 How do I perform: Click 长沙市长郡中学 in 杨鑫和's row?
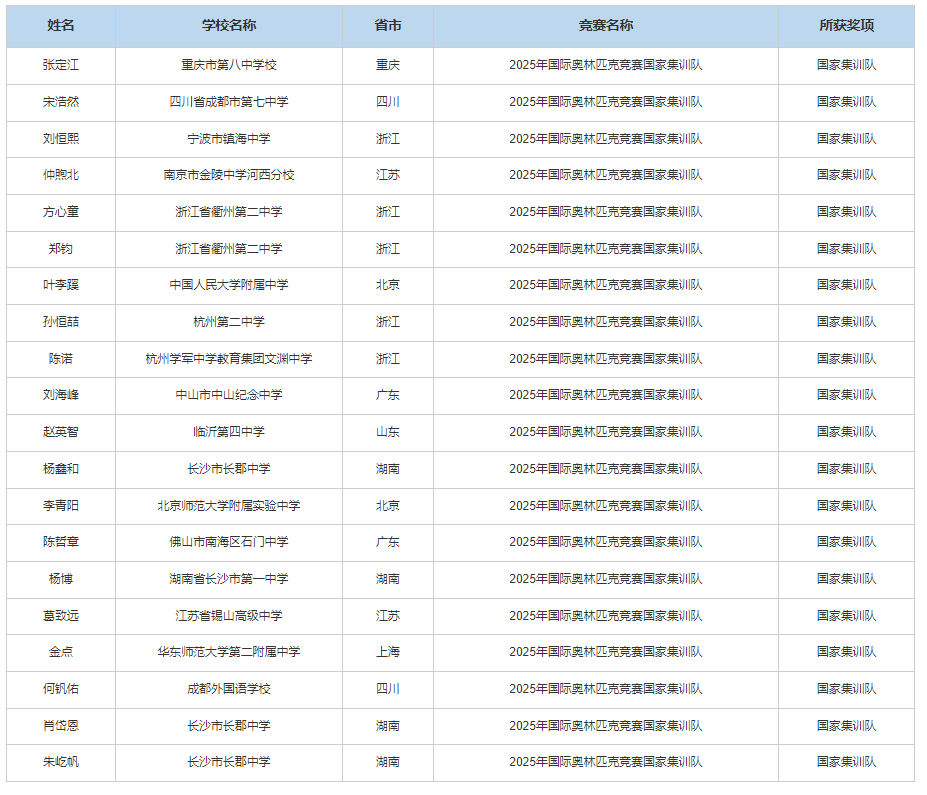(229, 469)
